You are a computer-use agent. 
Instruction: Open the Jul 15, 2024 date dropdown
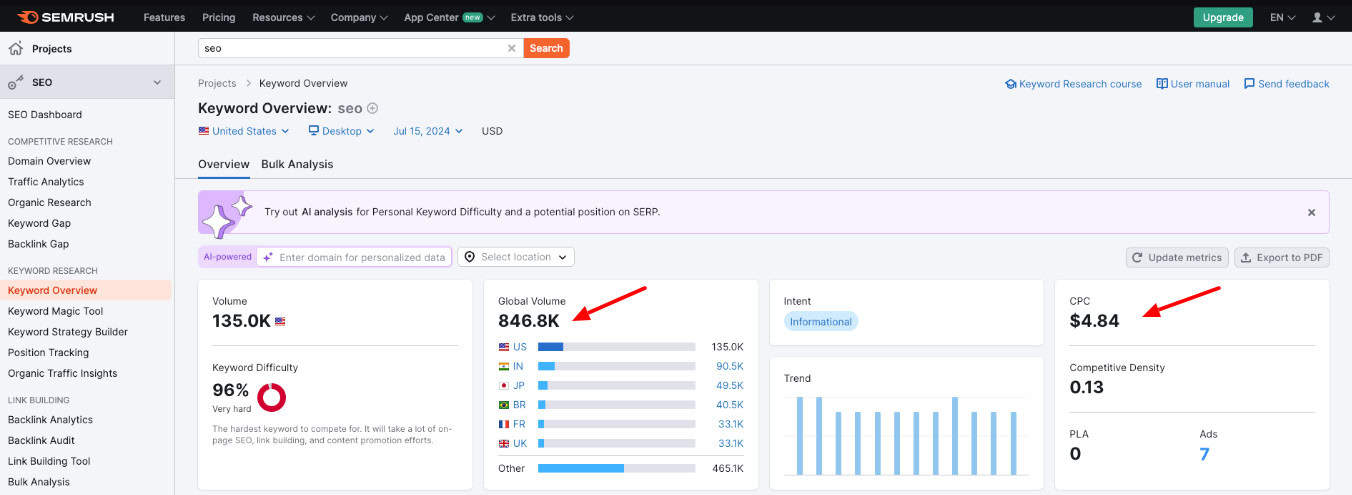tap(428, 131)
